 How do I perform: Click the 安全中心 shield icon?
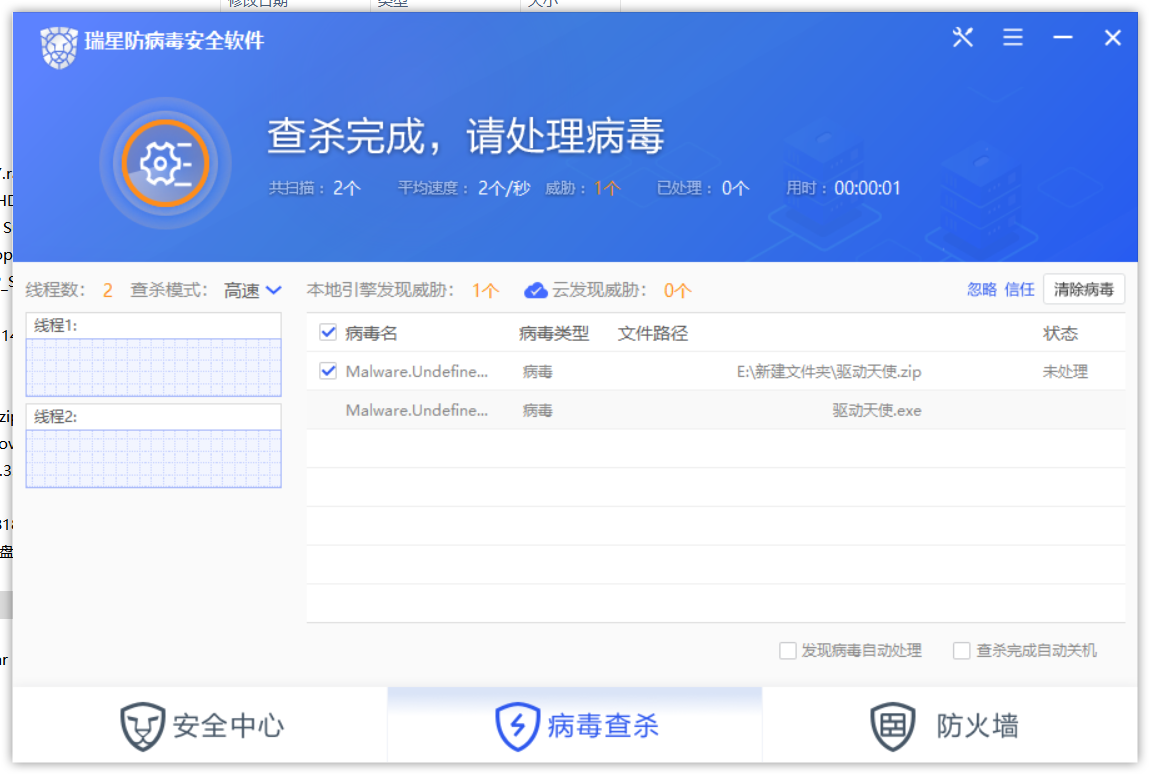[142, 726]
